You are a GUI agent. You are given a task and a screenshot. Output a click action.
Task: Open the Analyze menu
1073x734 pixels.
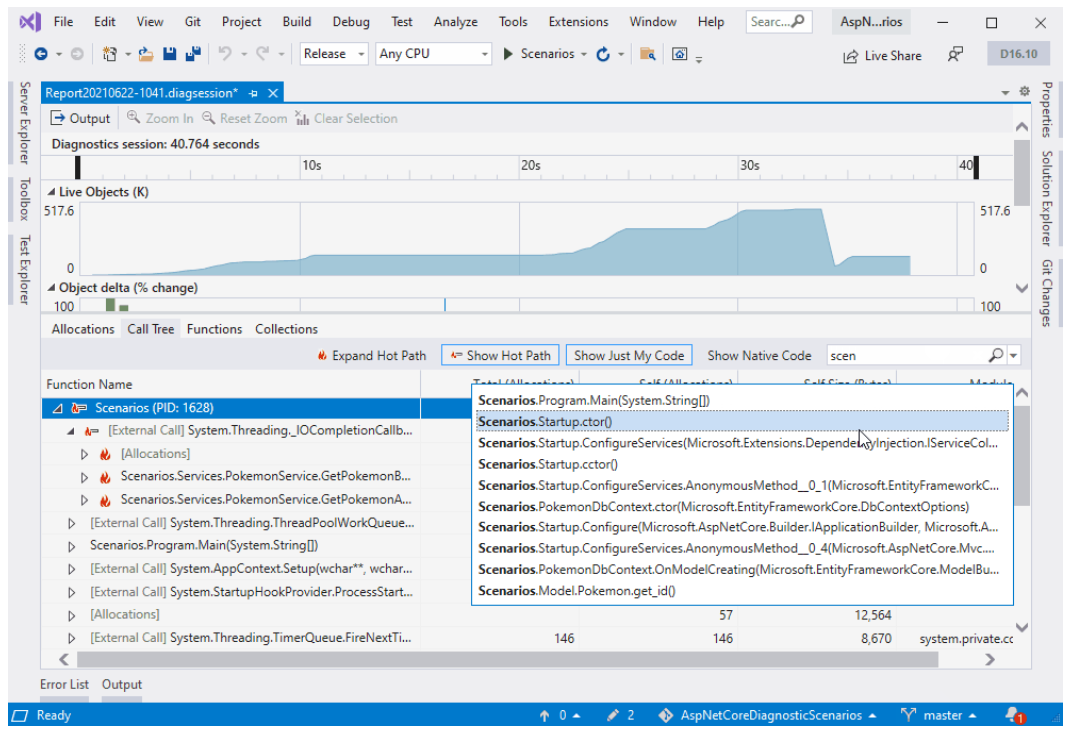456,22
